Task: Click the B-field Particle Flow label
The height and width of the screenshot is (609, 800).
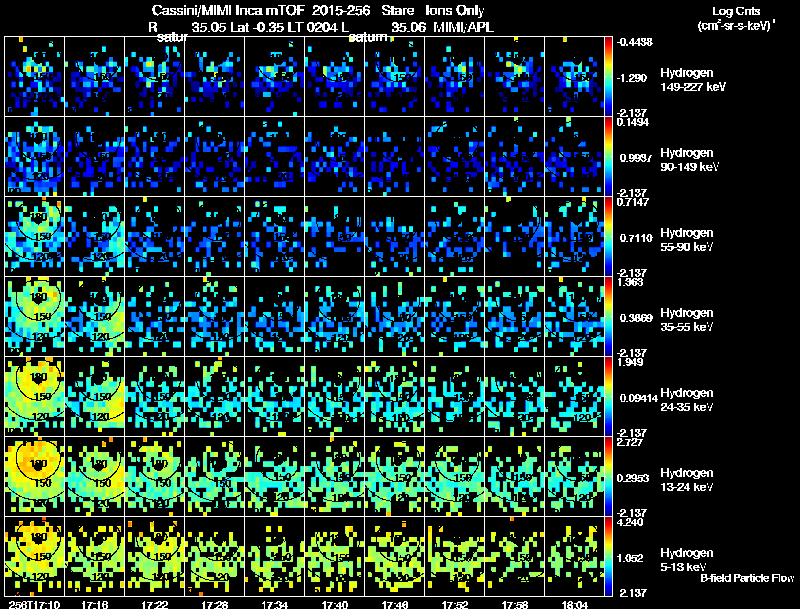Action: click(x=746, y=578)
